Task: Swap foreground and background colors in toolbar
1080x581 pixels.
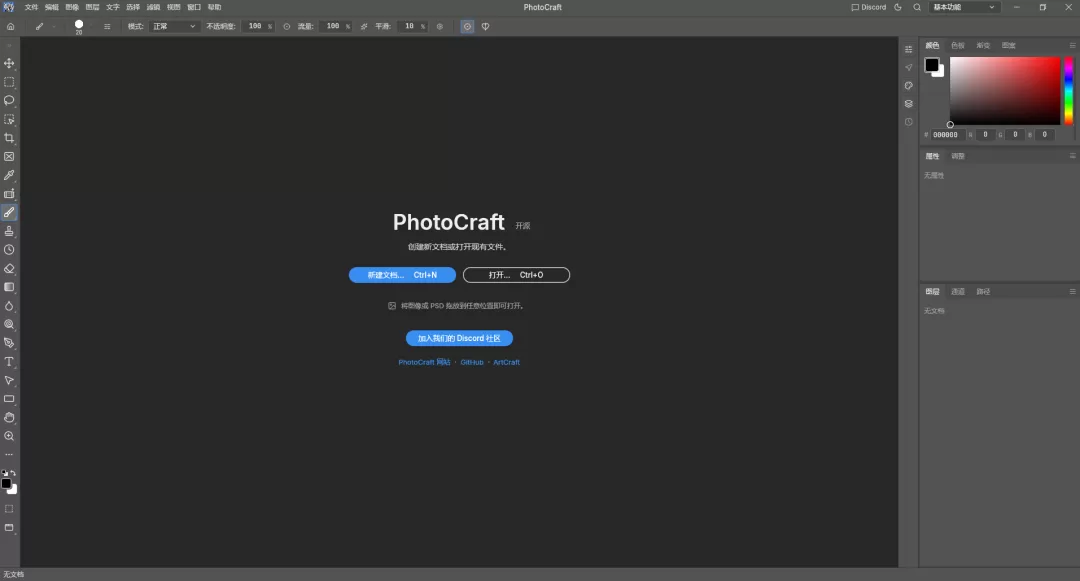Action: (x=13, y=473)
